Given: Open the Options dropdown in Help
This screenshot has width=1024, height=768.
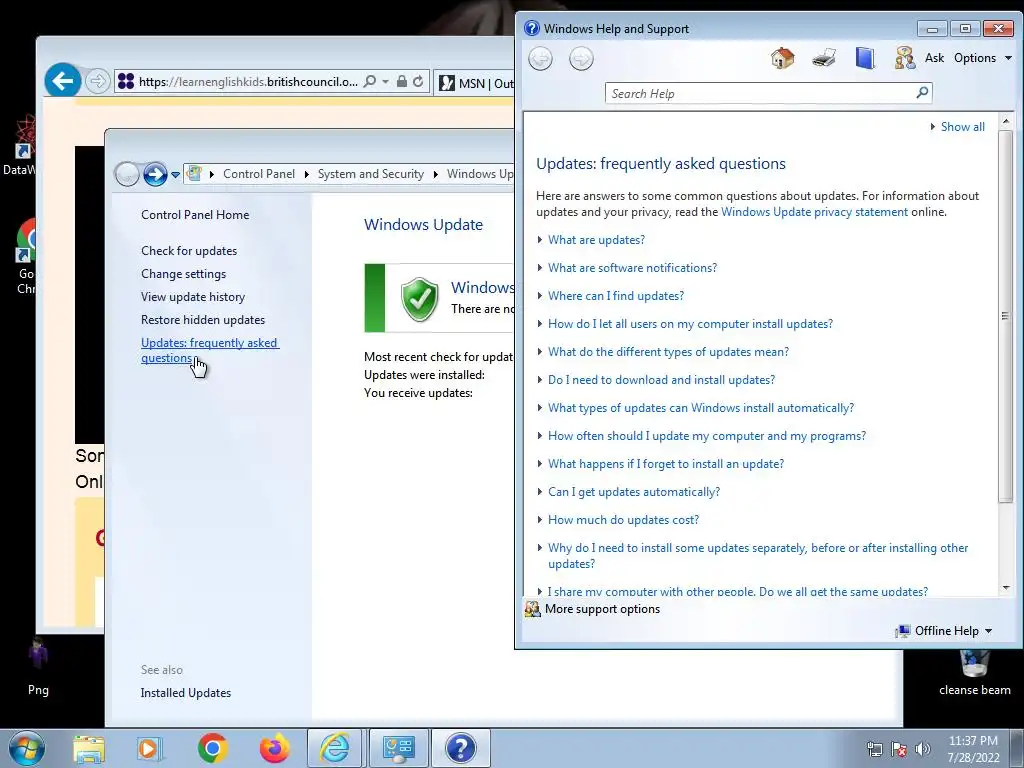Looking at the screenshot, I should pyautogui.click(x=982, y=58).
